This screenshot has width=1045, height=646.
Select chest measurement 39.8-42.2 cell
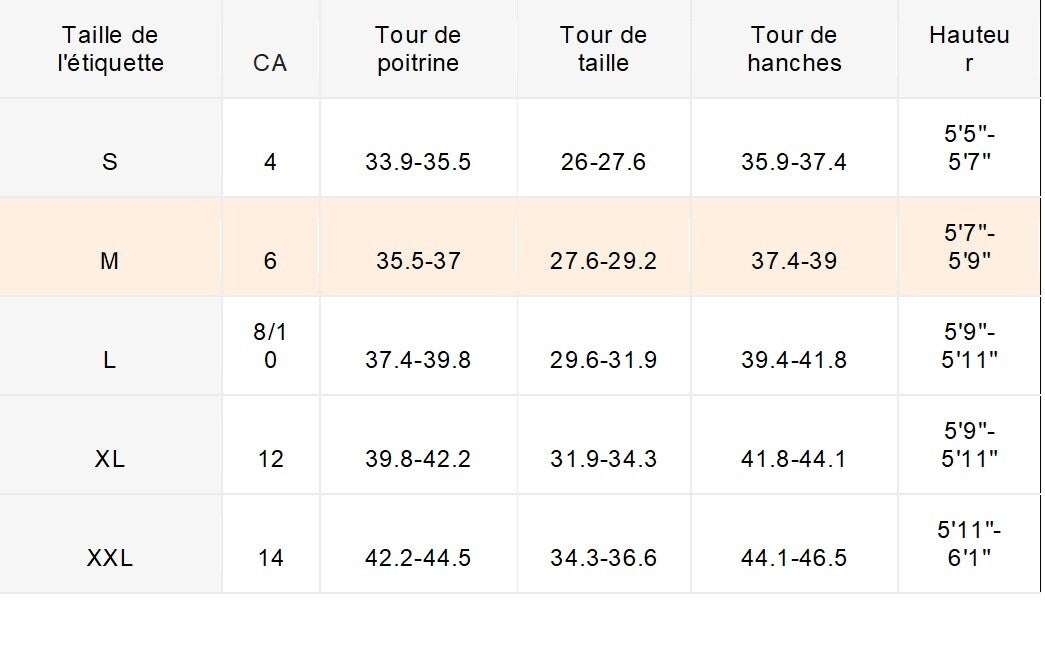pos(418,459)
